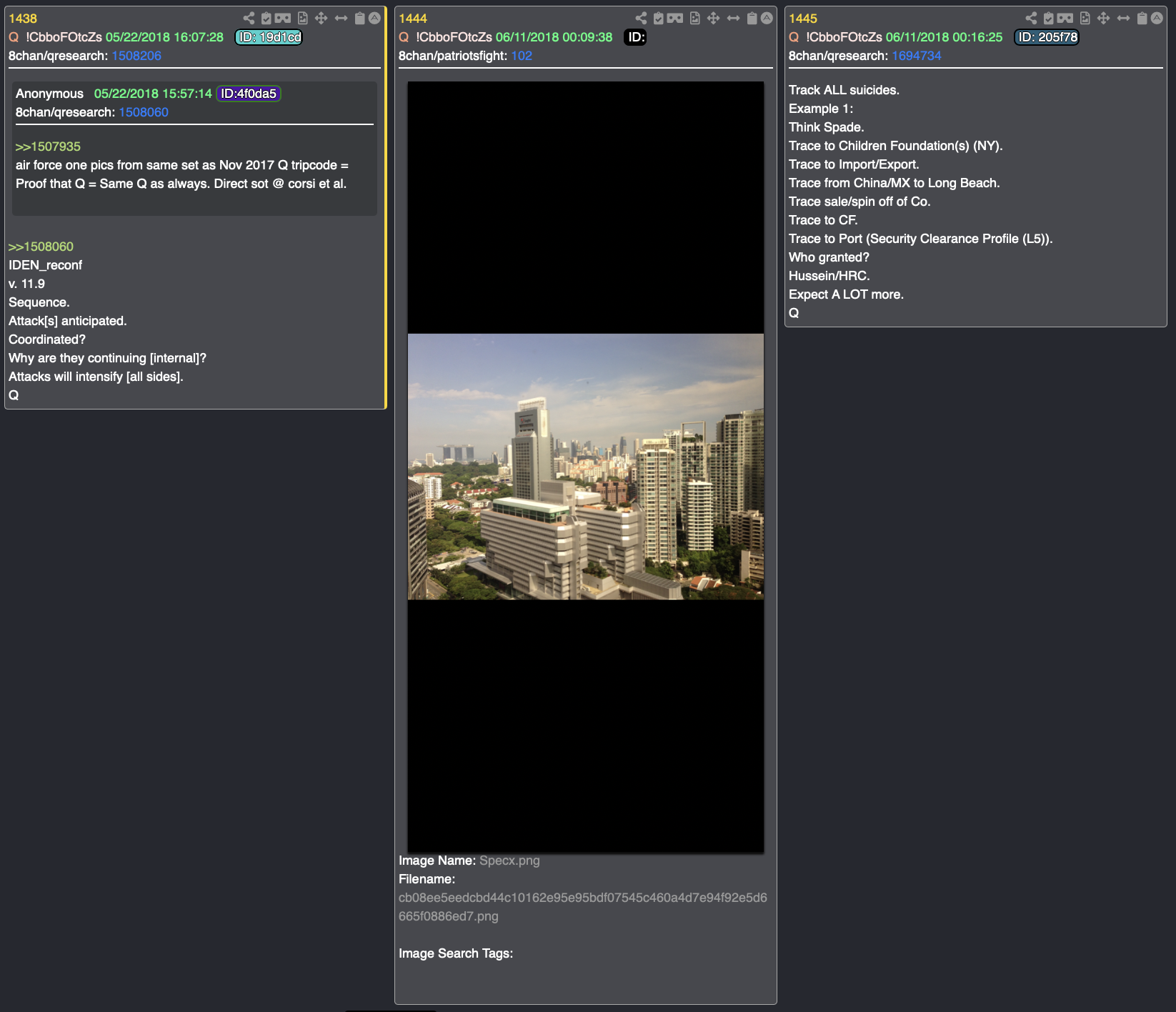Click the VR goggles icon on post 1445

pyautogui.click(x=1065, y=19)
